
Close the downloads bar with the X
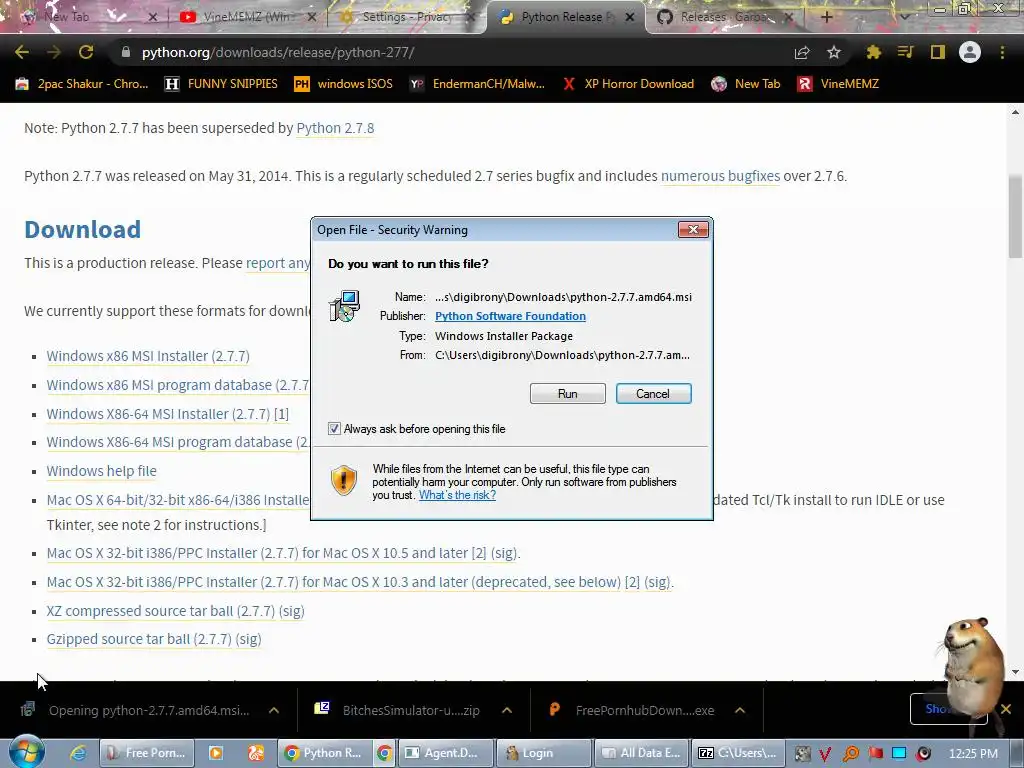point(1006,709)
